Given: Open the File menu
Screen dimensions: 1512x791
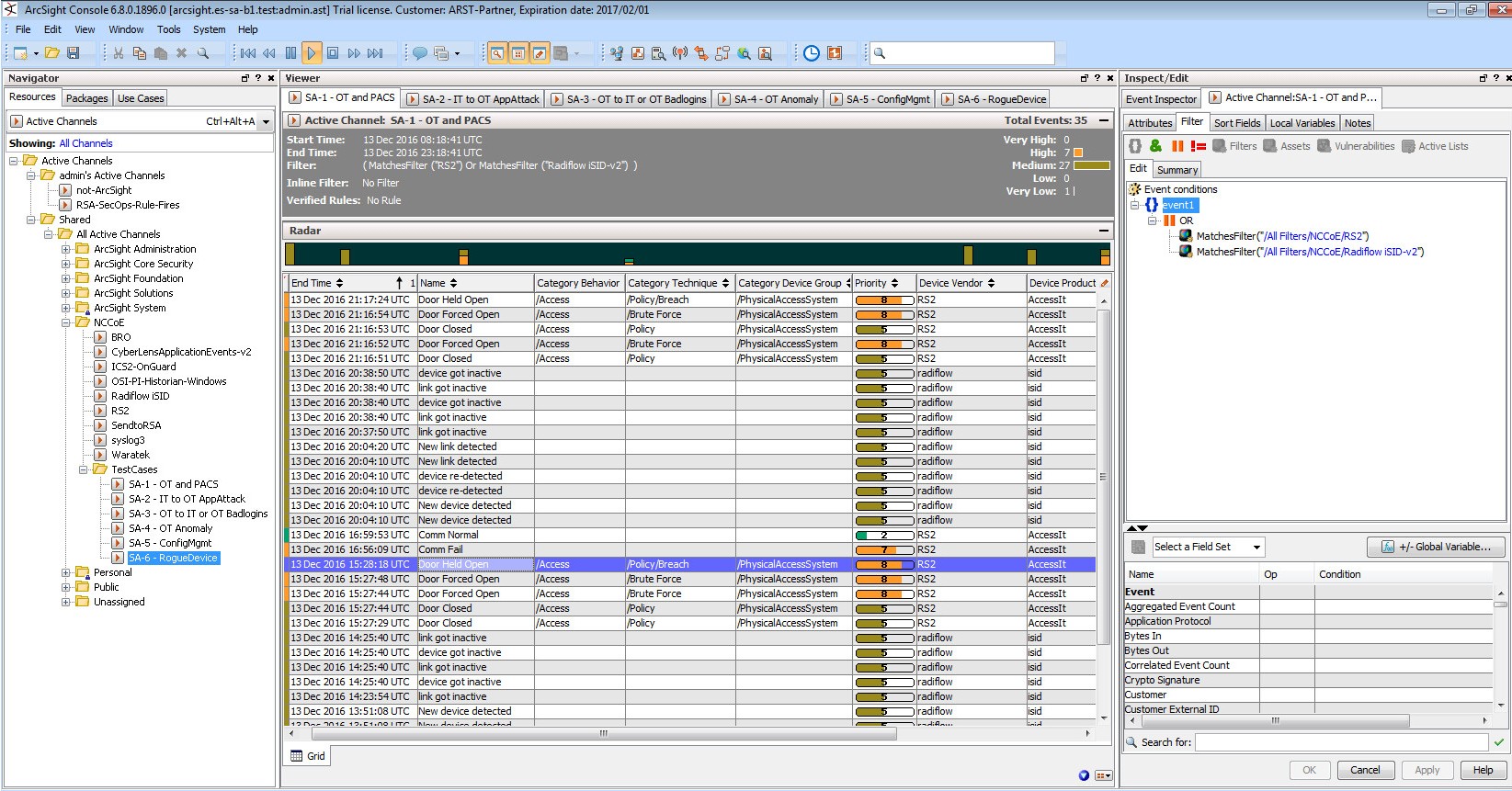Looking at the screenshot, I should click(x=23, y=29).
